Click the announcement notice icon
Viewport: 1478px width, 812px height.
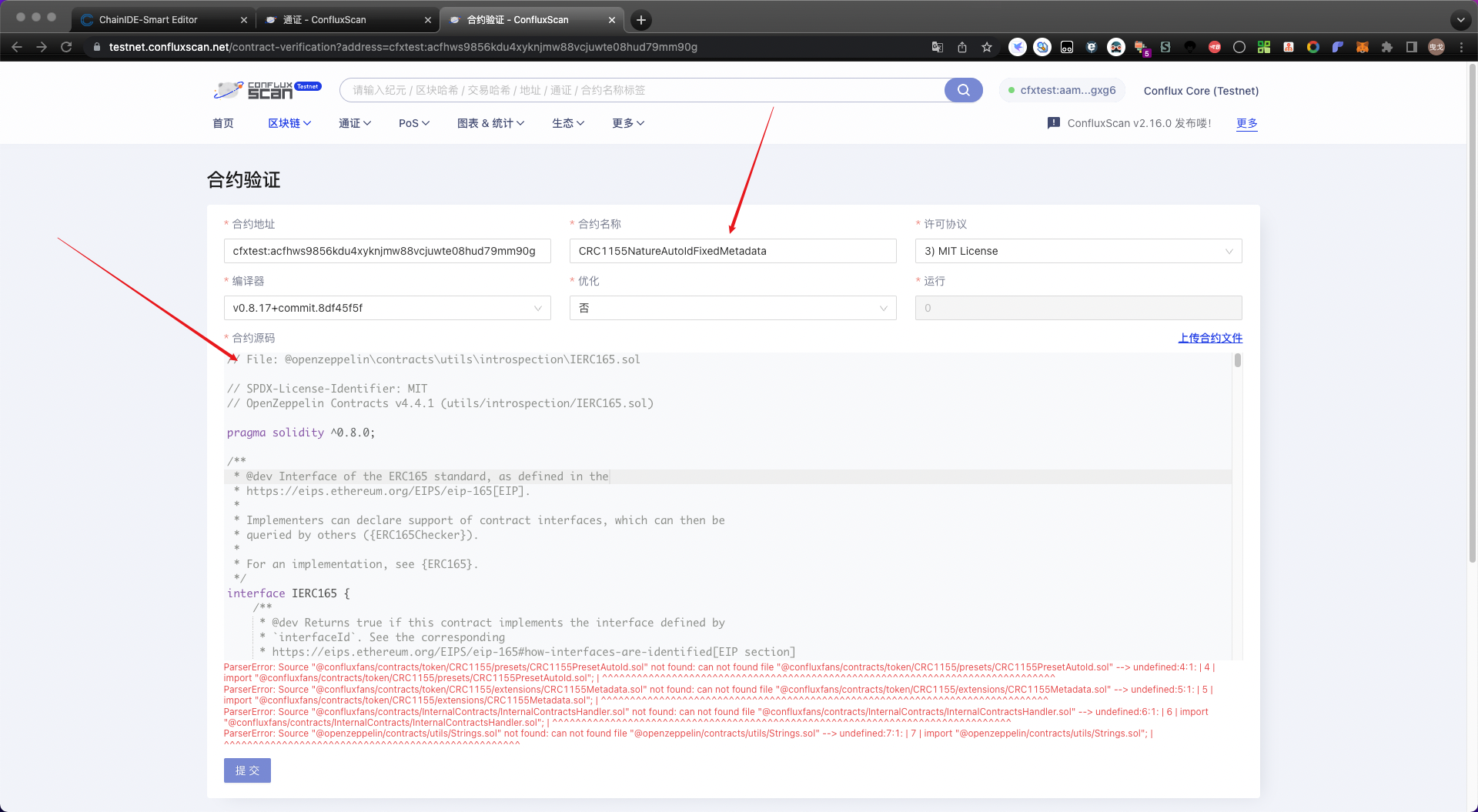(x=1054, y=123)
